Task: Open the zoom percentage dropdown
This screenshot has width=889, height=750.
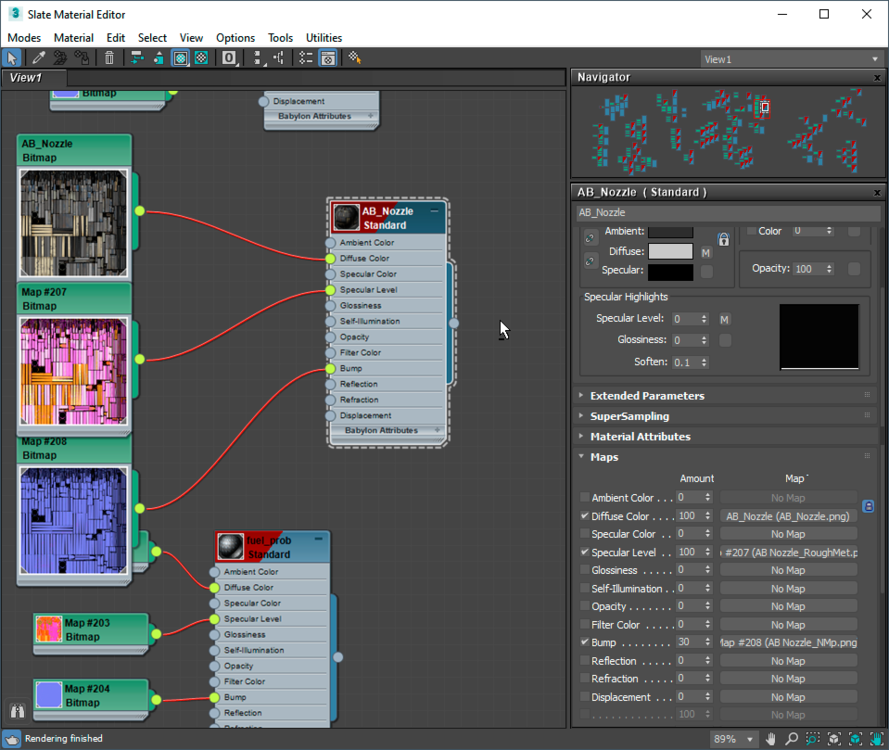Action: point(748,740)
